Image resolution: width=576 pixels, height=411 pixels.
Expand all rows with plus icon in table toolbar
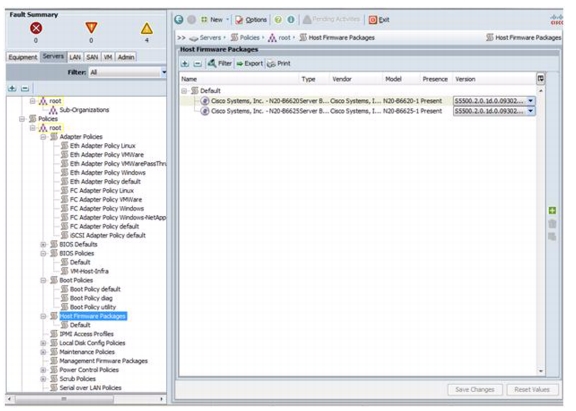click(x=185, y=64)
